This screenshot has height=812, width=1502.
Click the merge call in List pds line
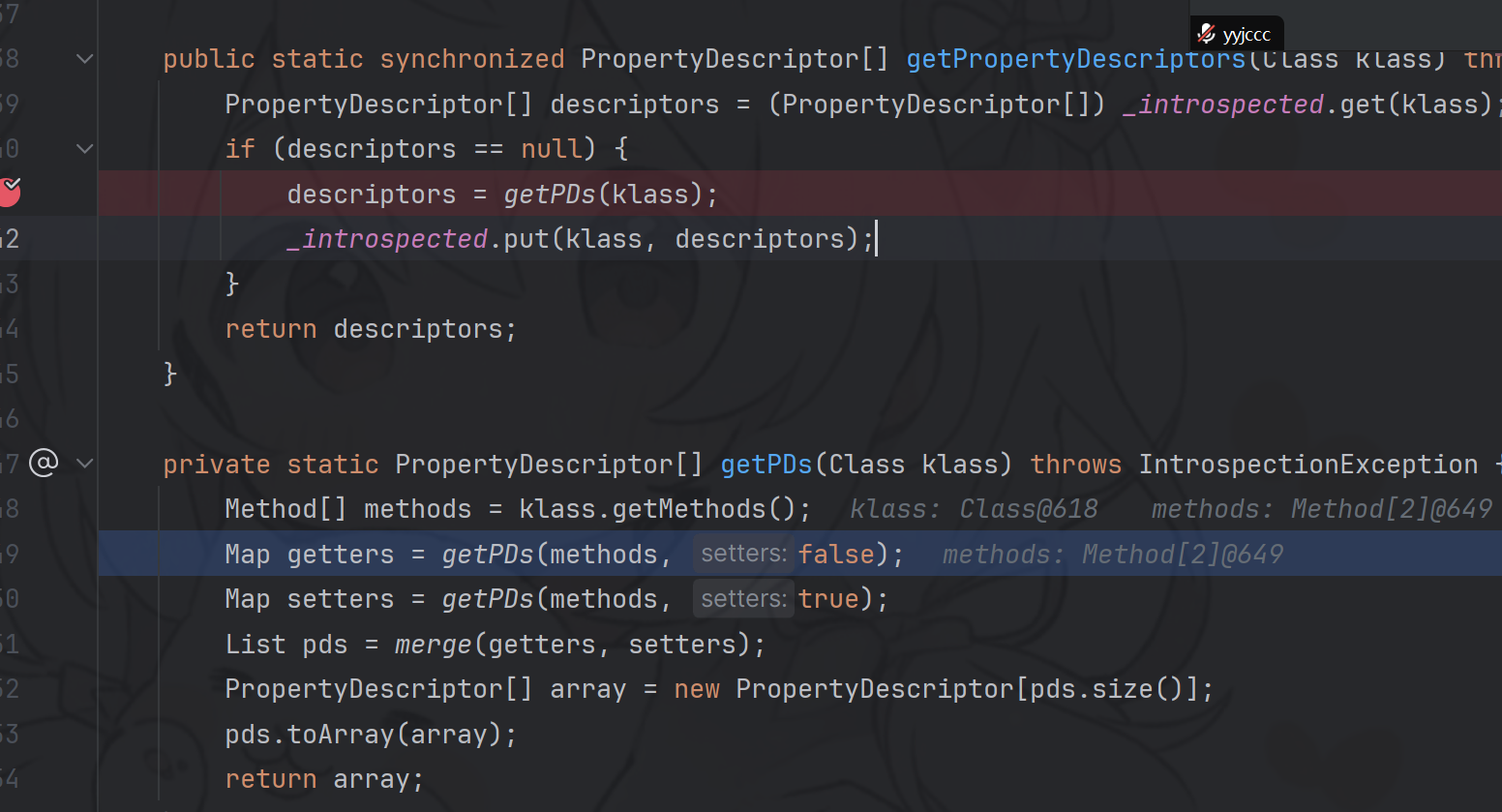(433, 645)
